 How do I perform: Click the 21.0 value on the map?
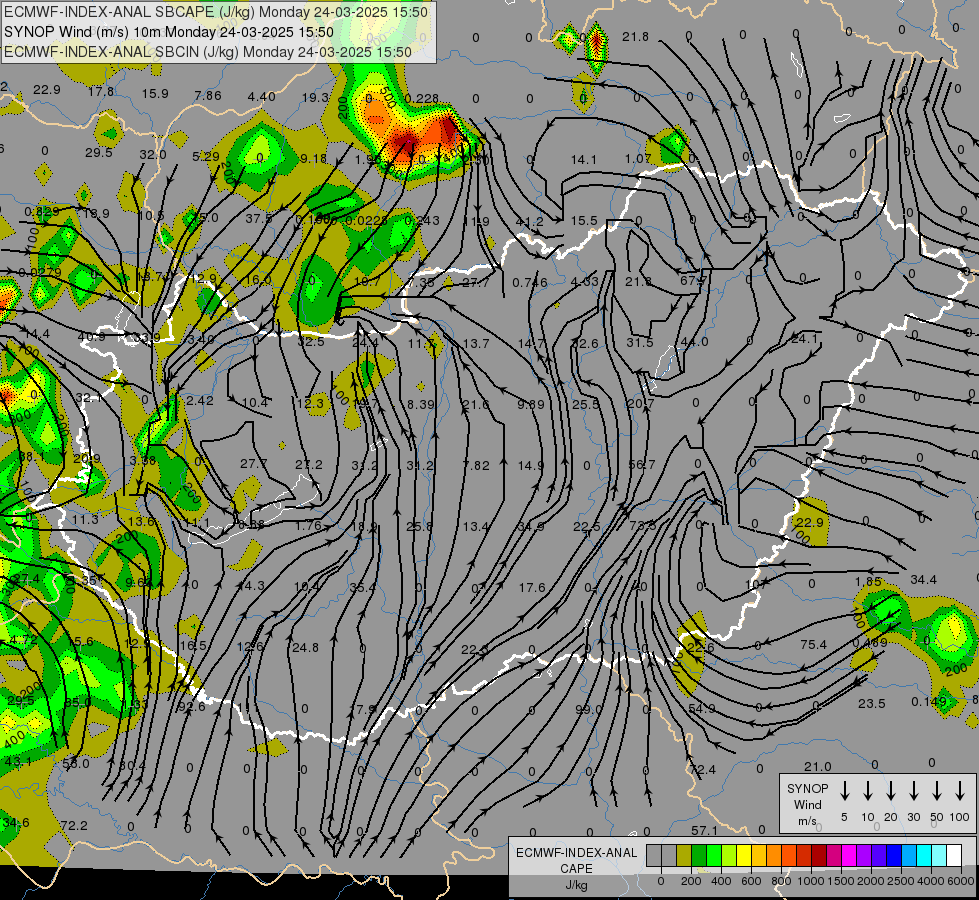817,767
